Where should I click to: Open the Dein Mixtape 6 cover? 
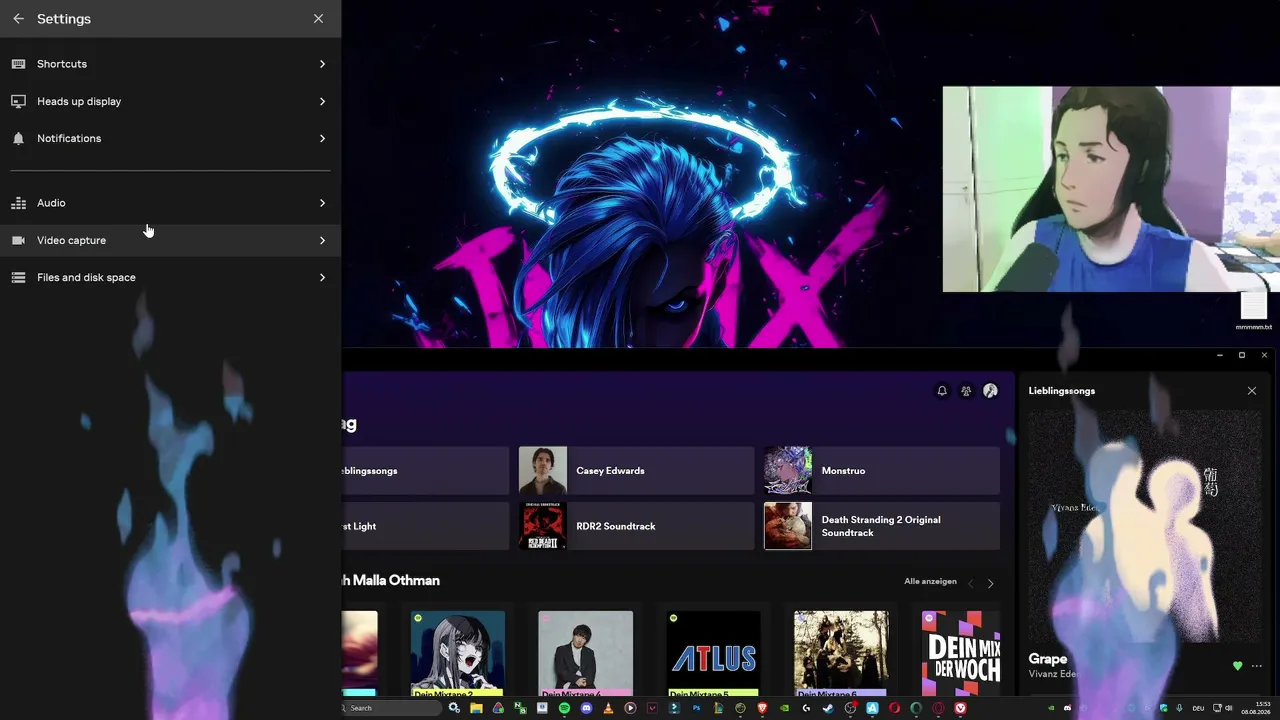[841, 654]
